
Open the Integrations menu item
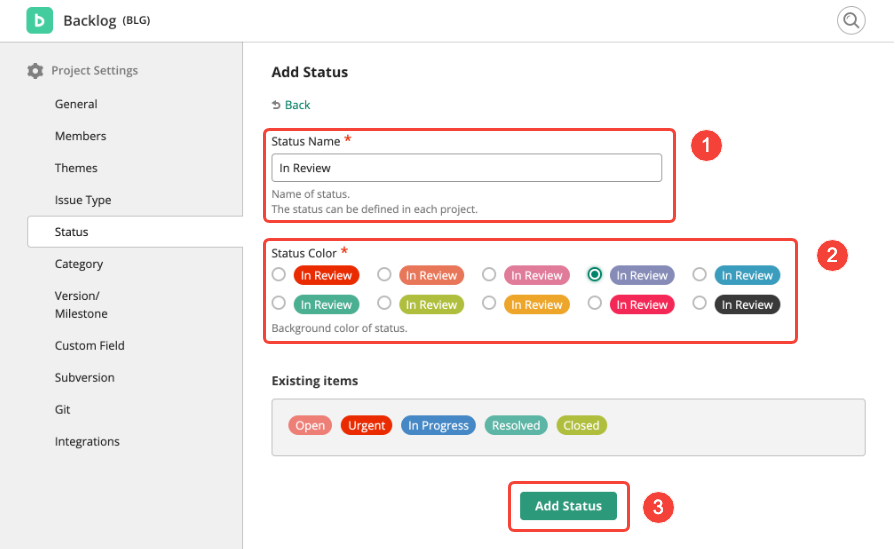[x=87, y=442]
